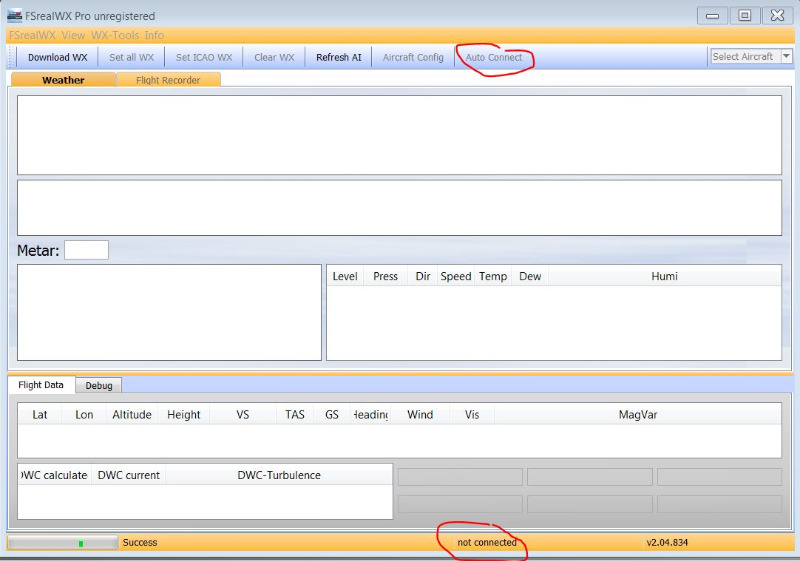Click the 'not connected' status text
Image resolution: width=800 pixels, height=561 pixels.
[x=487, y=543]
